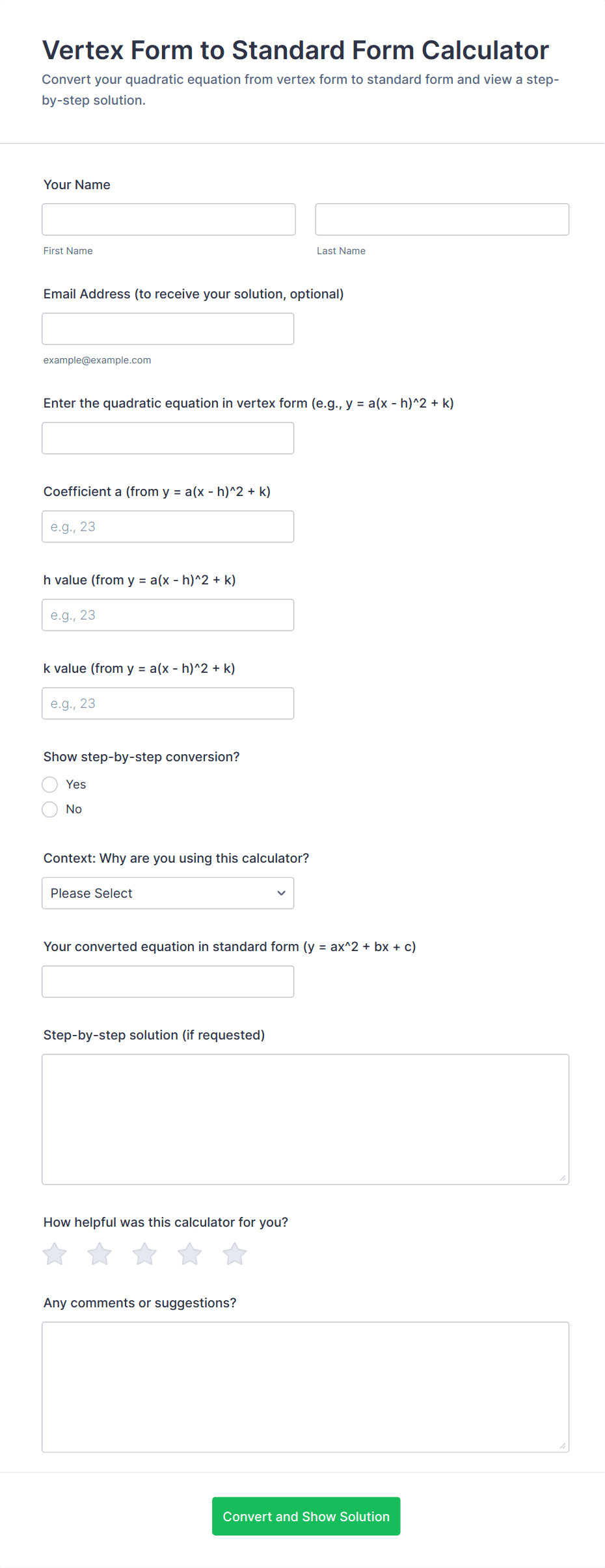Click the comments or suggestions text area
The height and width of the screenshot is (1568, 605).
click(305, 1387)
